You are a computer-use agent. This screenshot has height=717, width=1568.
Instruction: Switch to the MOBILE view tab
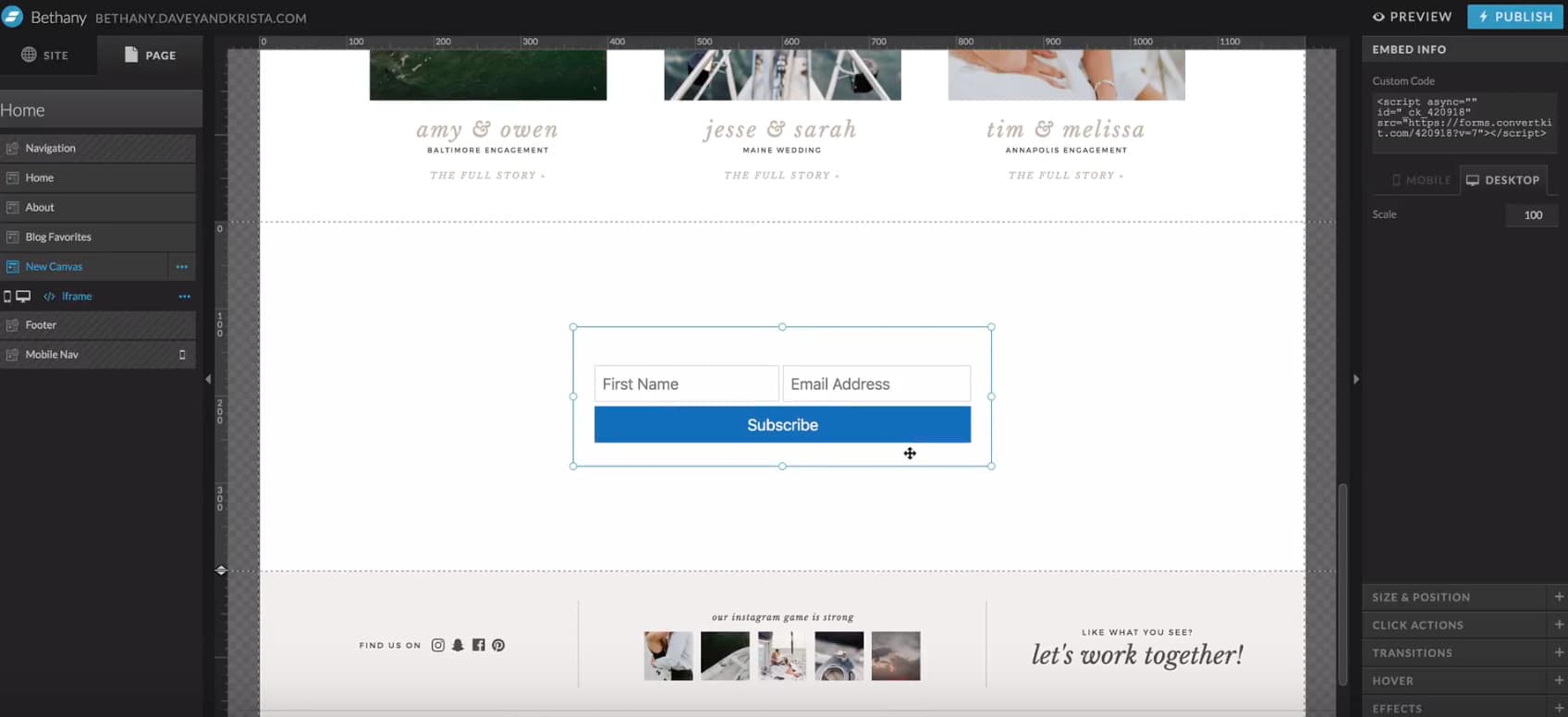[x=1421, y=180]
